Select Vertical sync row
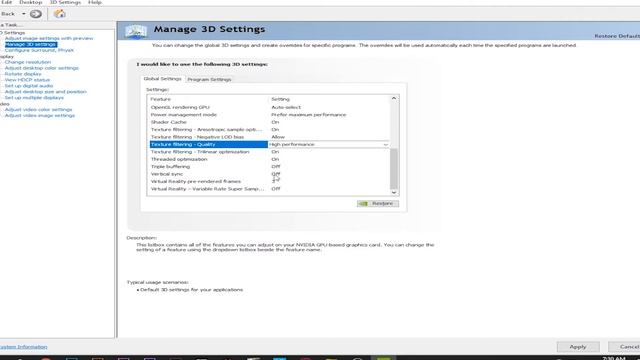This screenshot has width=640, height=360. (x=268, y=174)
